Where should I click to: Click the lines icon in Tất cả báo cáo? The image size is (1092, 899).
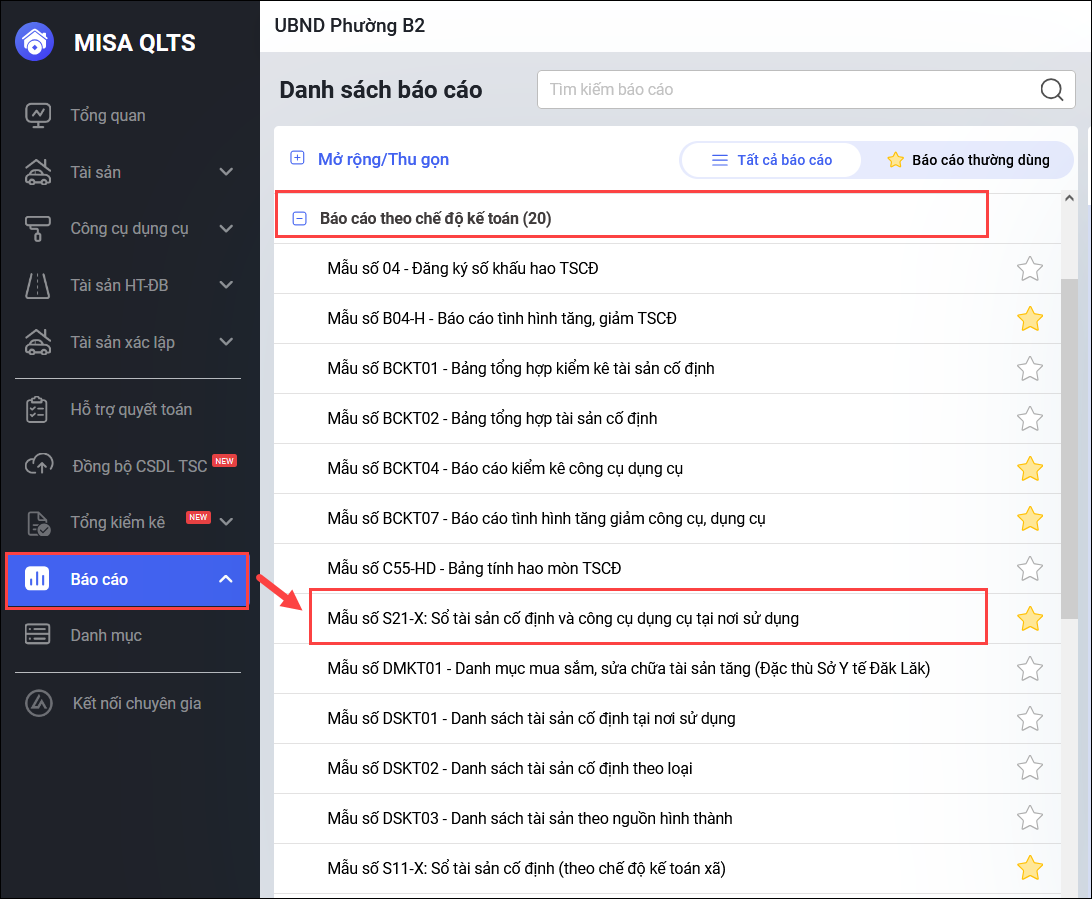tap(719, 160)
